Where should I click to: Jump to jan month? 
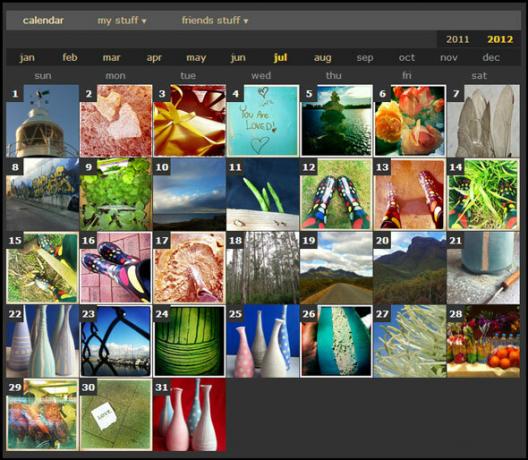27,58
